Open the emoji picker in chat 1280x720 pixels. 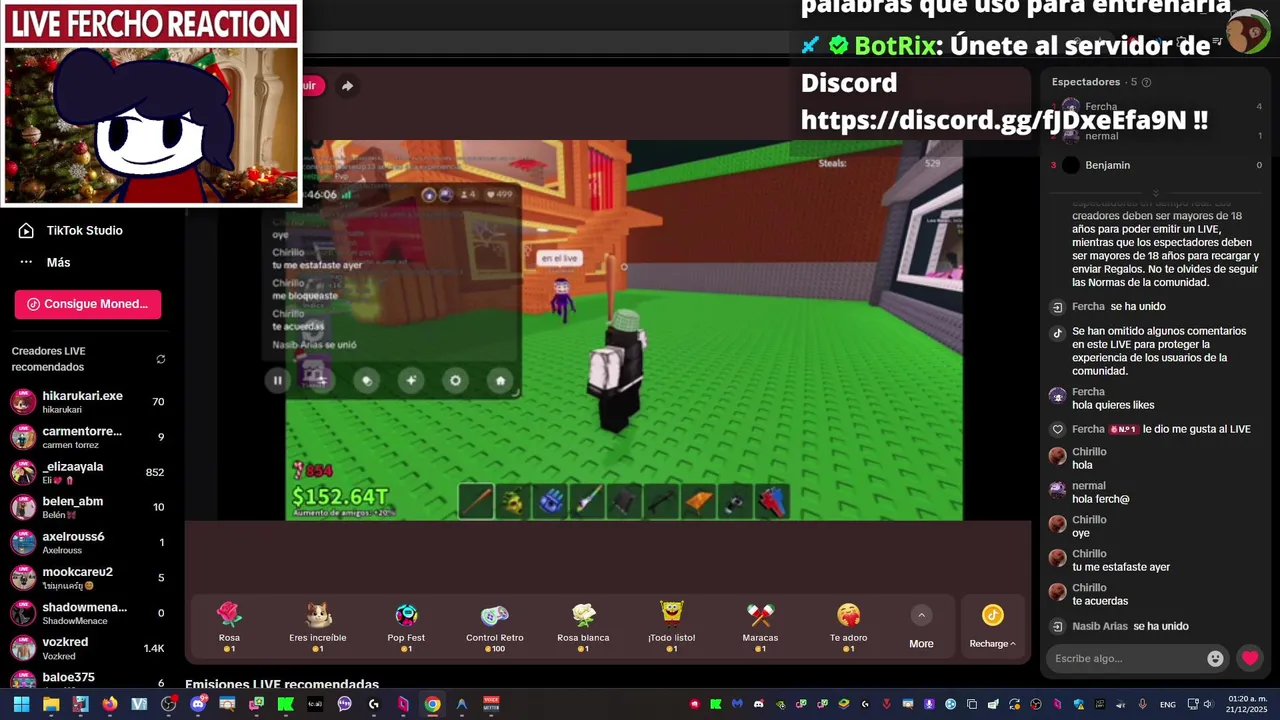tap(1215, 658)
